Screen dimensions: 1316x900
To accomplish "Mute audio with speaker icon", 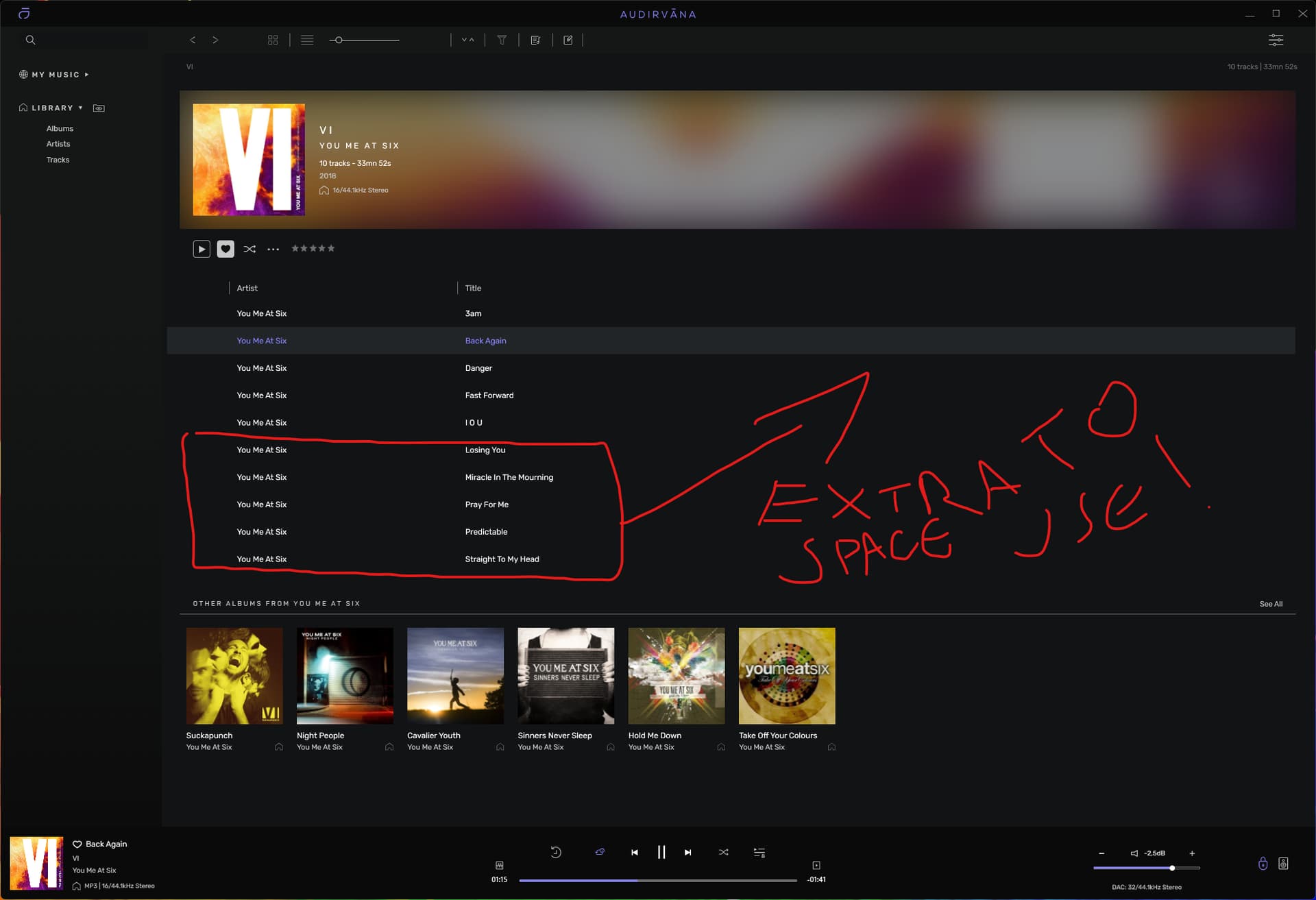I will [1134, 853].
